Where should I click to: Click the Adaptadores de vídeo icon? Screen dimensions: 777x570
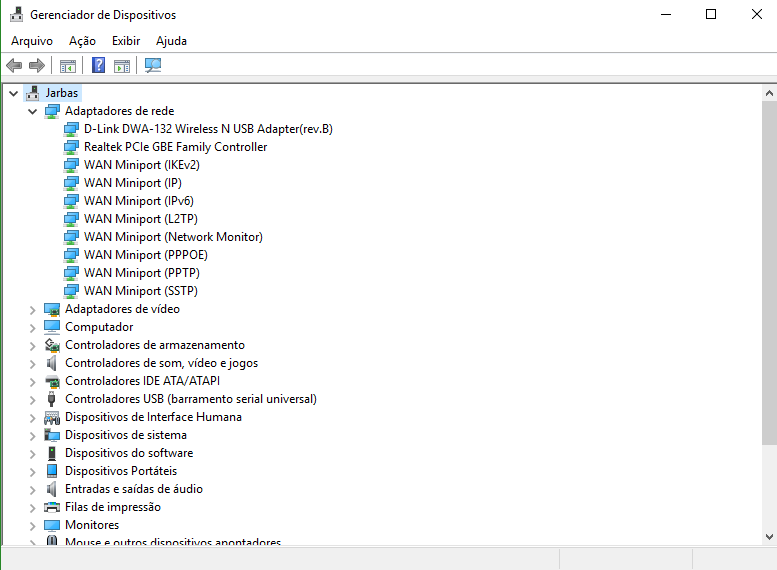(52, 309)
